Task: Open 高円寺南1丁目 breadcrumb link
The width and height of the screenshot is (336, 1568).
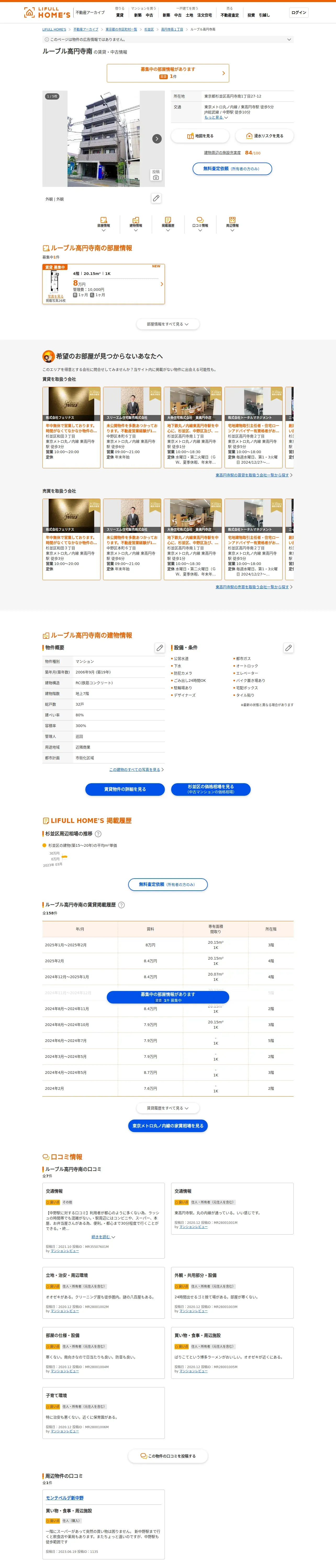Action: 172,29
